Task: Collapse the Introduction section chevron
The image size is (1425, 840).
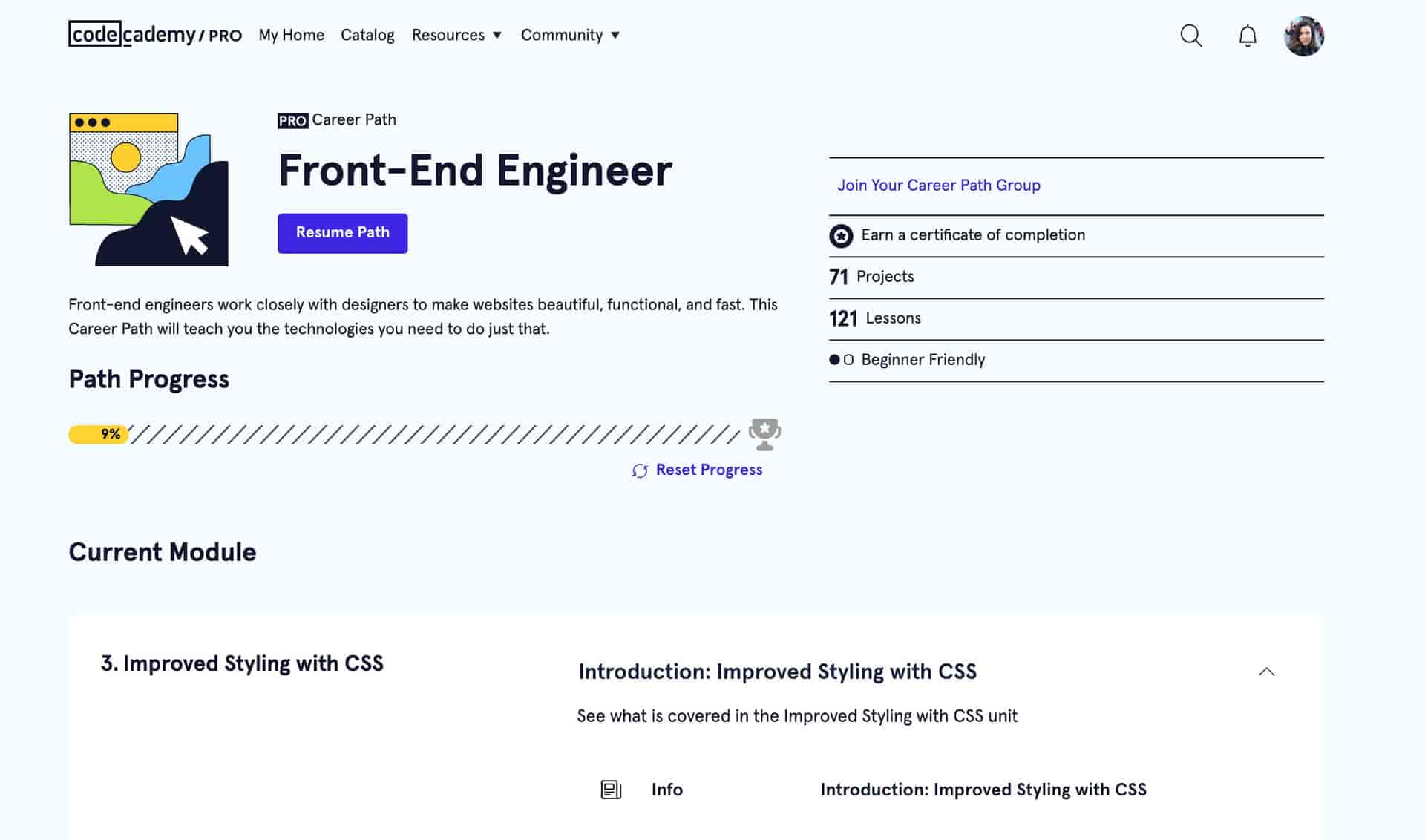Action: click(1266, 672)
